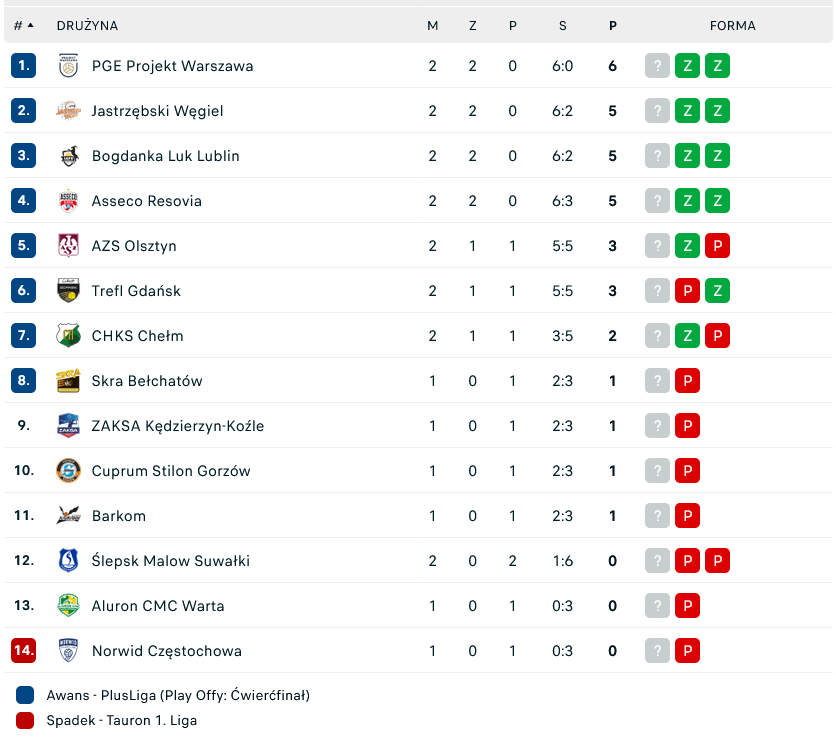Open Cuprum Stilon Gorzów team page

pos(171,471)
